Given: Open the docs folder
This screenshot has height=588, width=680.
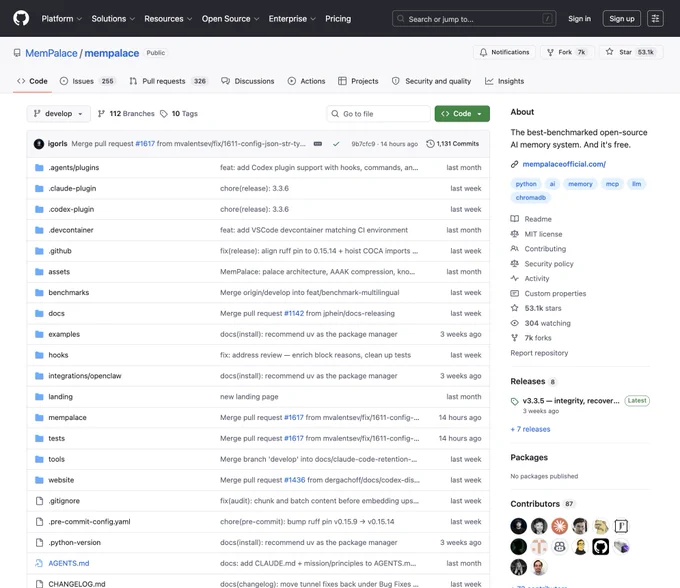Looking at the screenshot, I should click(56, 313).
